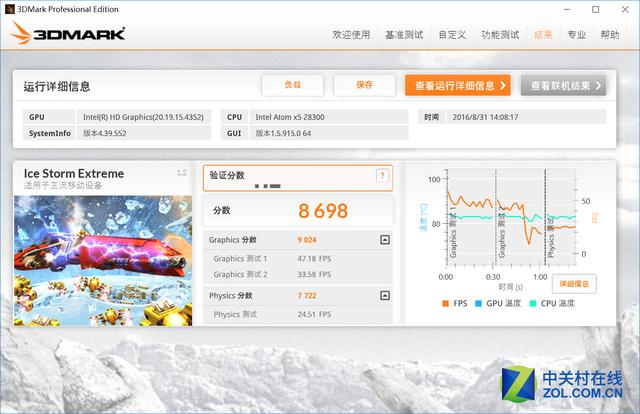Image resolution: width=640 pixels, height=414 pixels.
Task: Click the question mark help icon in 验证分数
Action: tap(382, 176)
